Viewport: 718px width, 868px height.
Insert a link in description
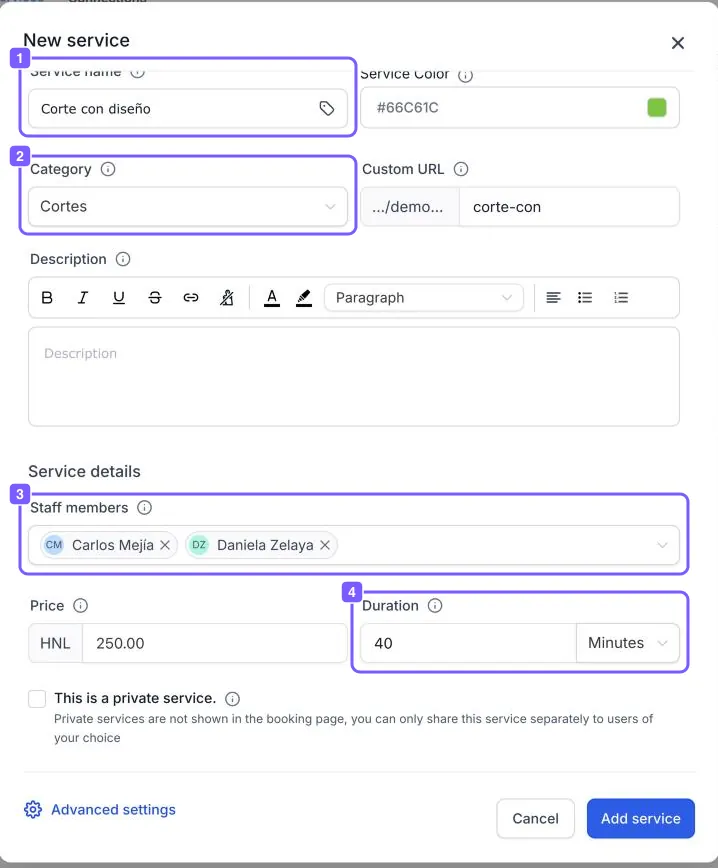click(x=190, y=298)
